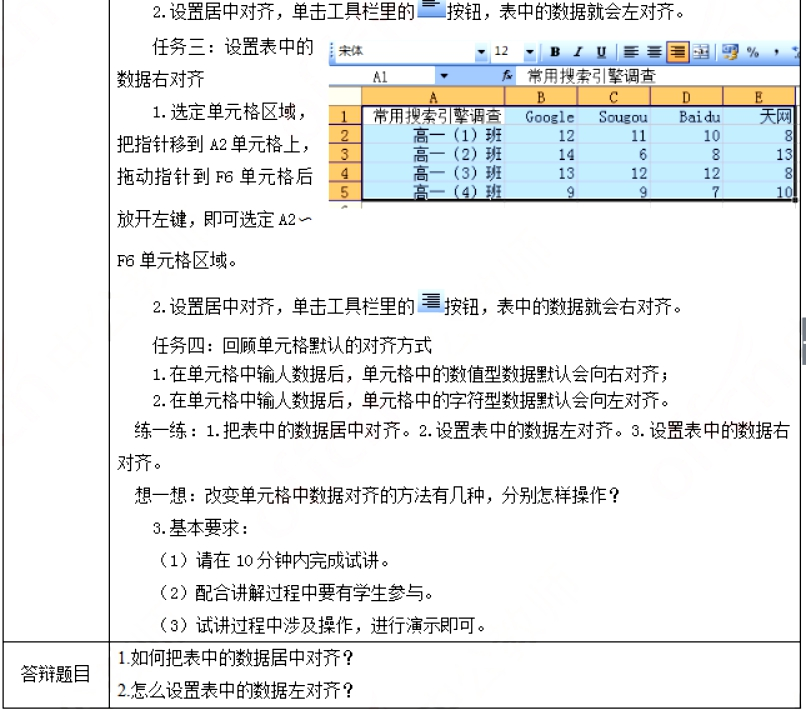Click the 答辩题目 table cell label
Image resolution: width=807 pixels, height=710 pixels.
click(x=56, y=673)
